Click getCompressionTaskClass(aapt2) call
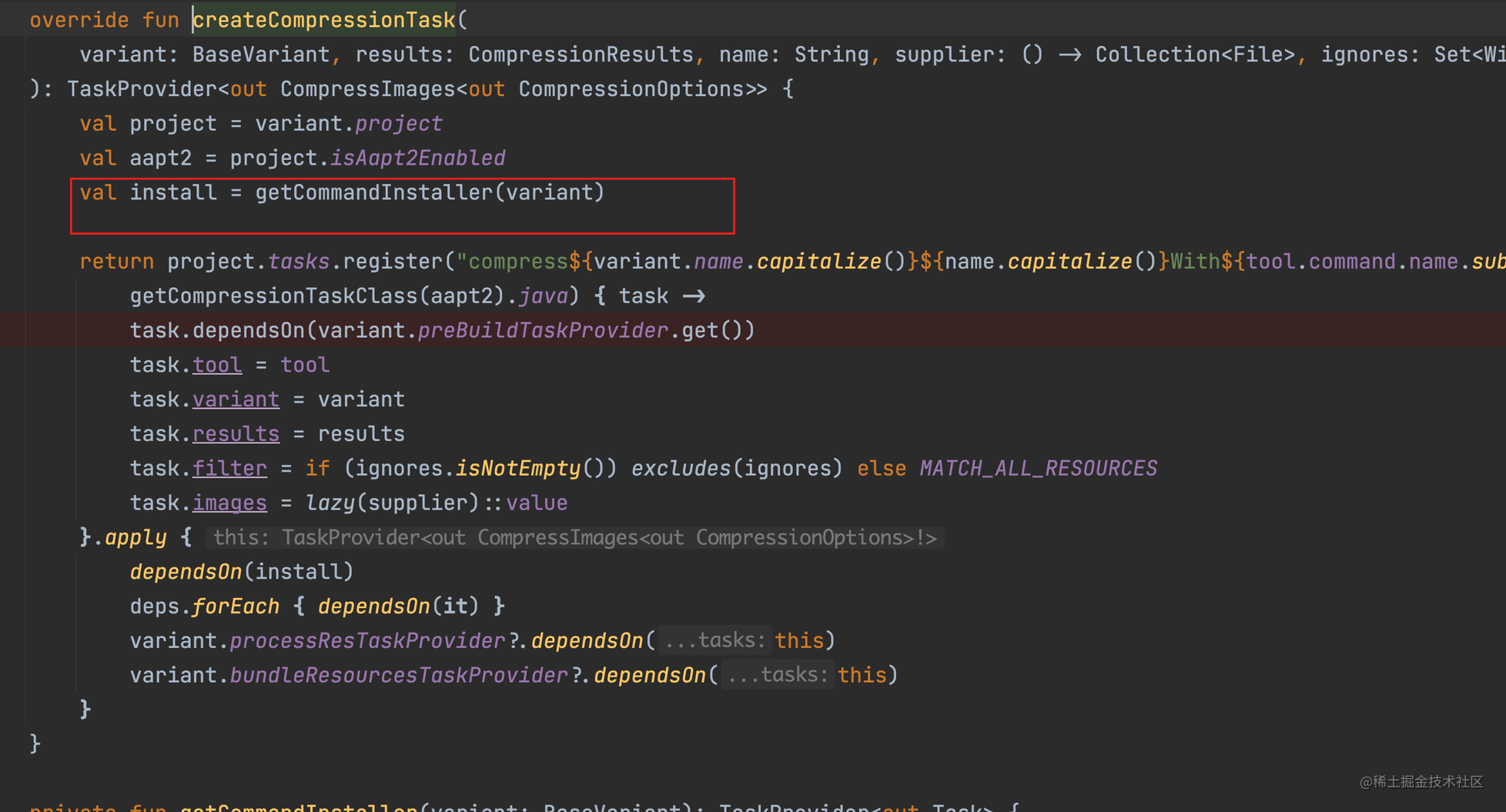Viewport: 1506px width, 812px height. click(318, 296)
